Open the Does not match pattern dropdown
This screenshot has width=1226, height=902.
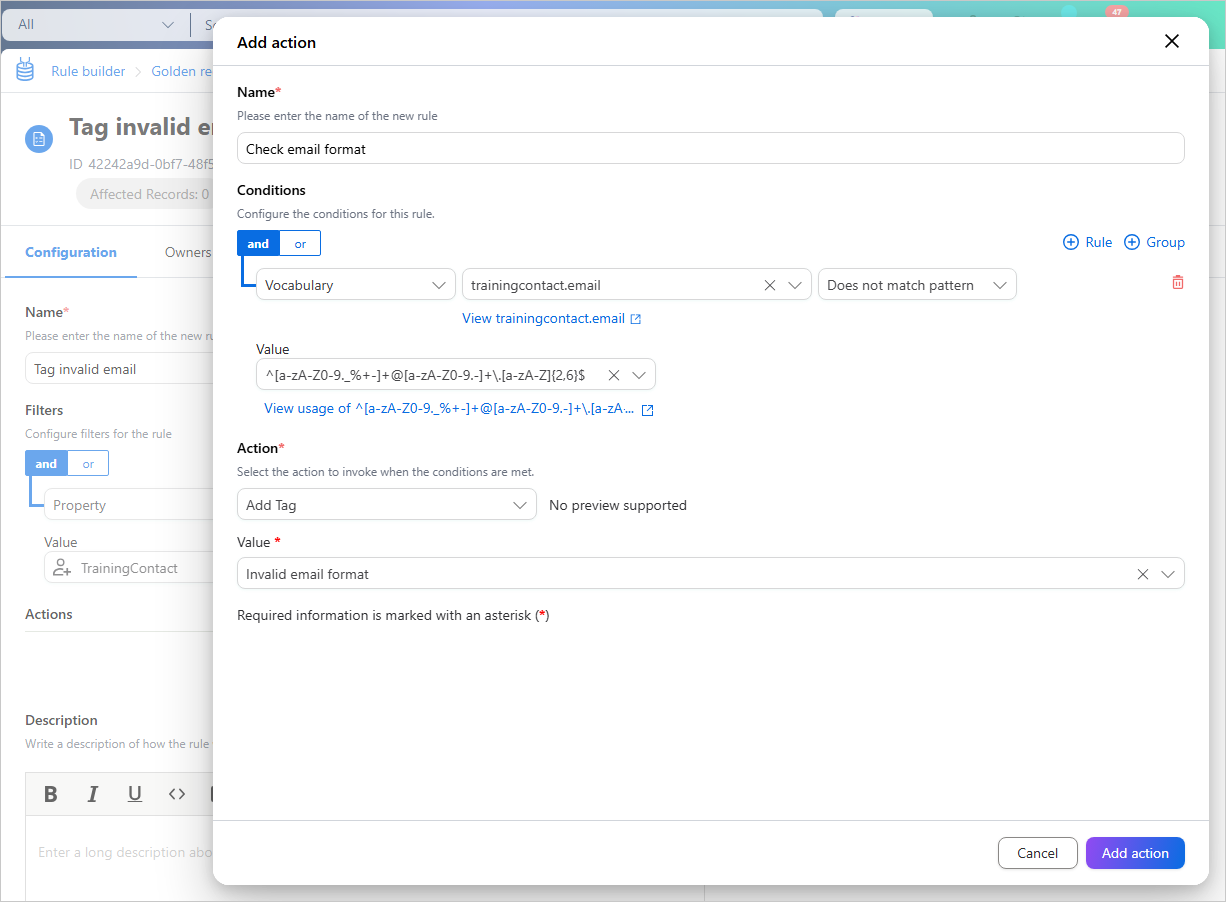click(x=917, y=285)
